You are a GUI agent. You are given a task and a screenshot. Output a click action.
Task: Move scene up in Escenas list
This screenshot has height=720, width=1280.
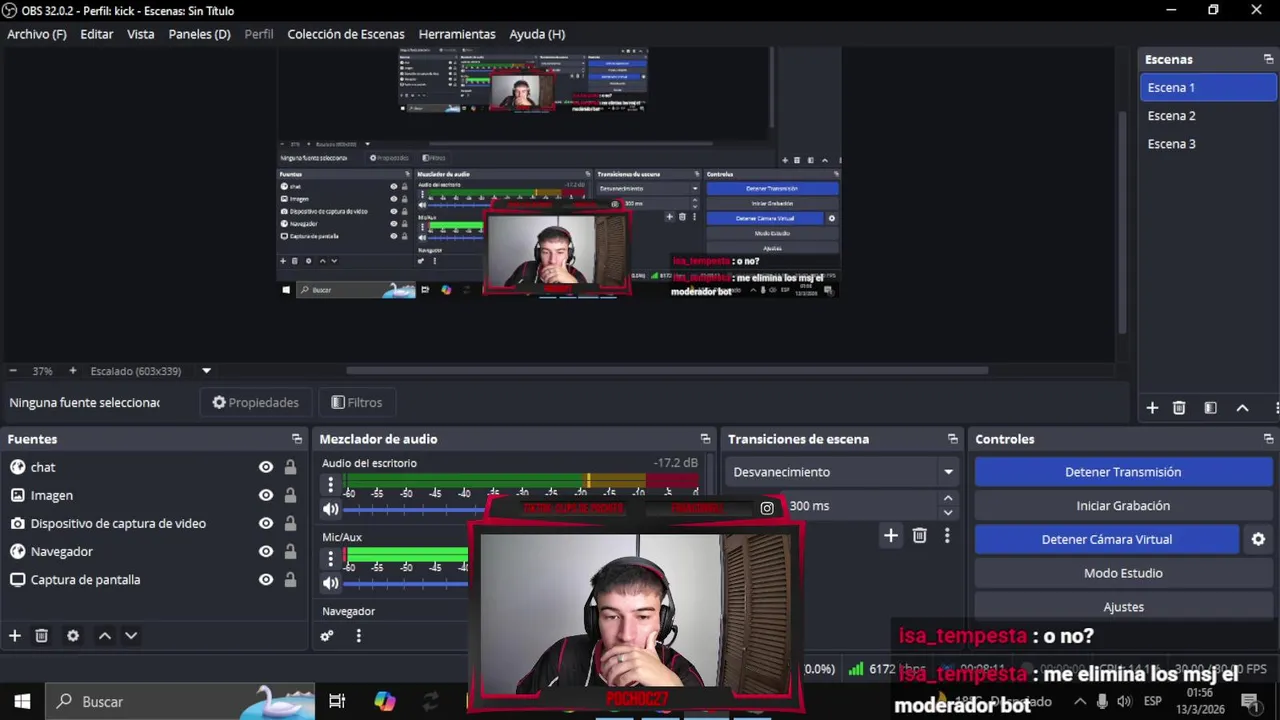tap(1242, 408)
